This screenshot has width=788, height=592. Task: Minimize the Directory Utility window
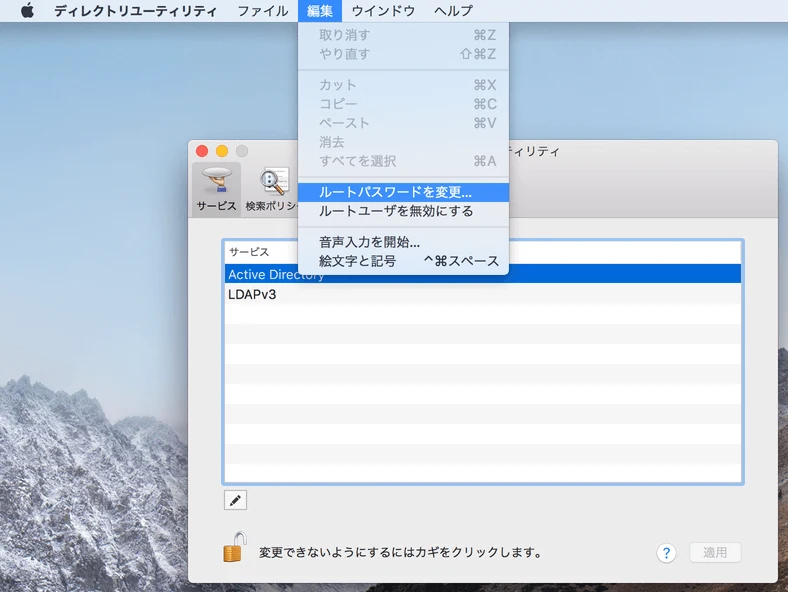coord(222,151)
